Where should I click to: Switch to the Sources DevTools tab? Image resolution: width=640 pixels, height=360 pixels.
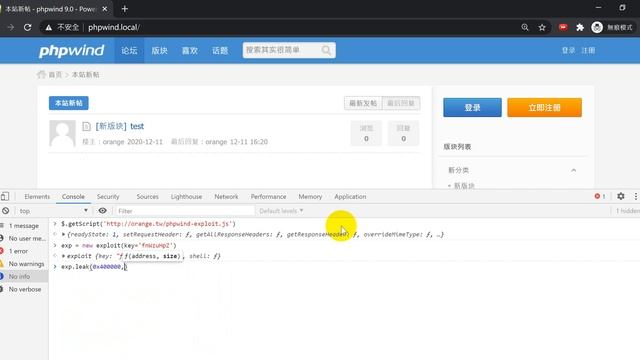coord(147,196)
